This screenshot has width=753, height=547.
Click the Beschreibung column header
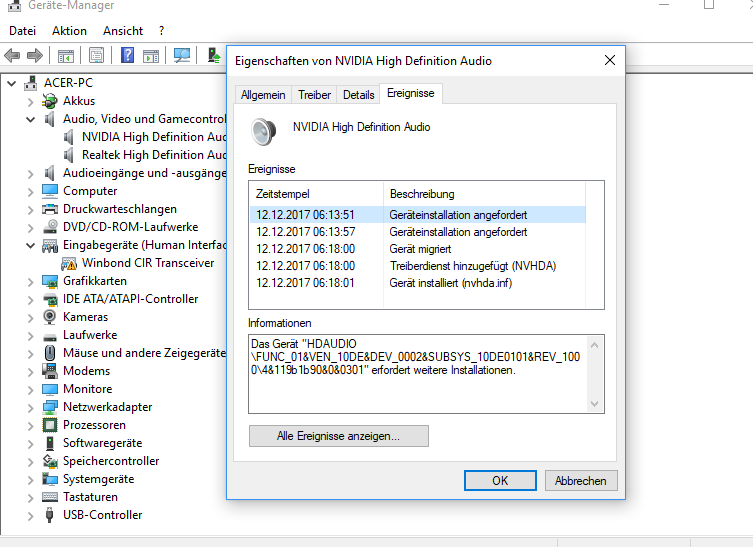pos(484,194)
